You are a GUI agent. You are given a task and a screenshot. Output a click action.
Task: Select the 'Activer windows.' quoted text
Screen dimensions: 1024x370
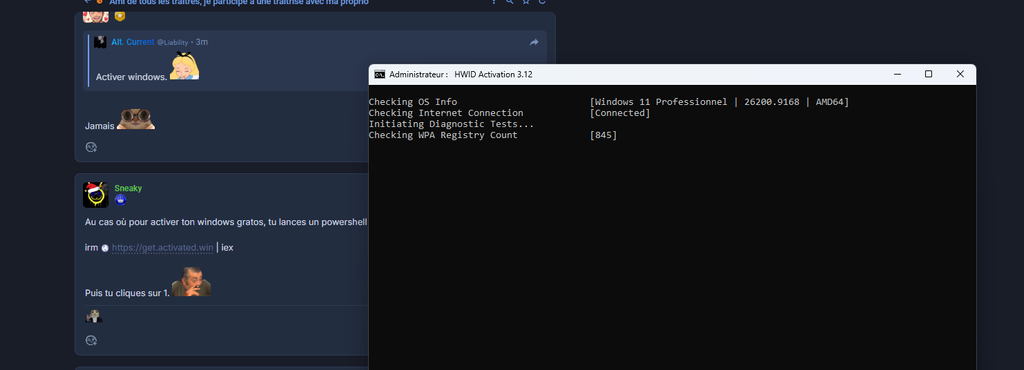(131, 77)
